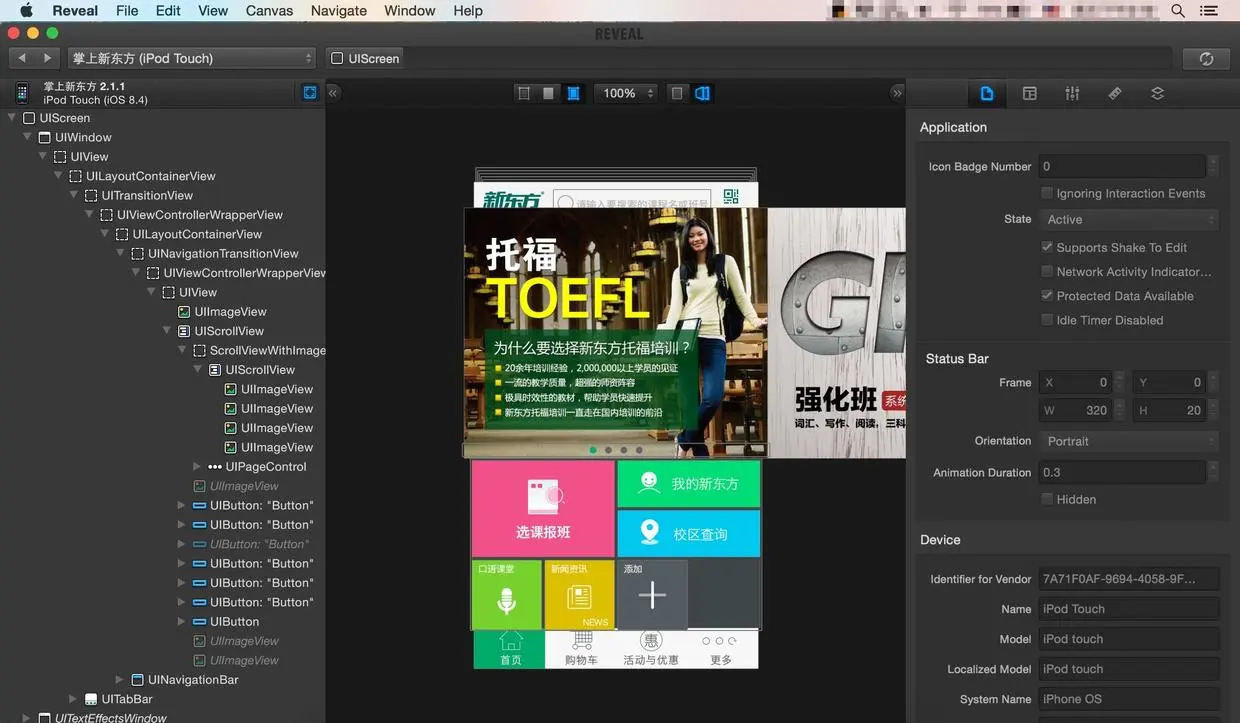Open the 100% zoom level dropdown
This screenshot has width=1240, height=723.
626,93
